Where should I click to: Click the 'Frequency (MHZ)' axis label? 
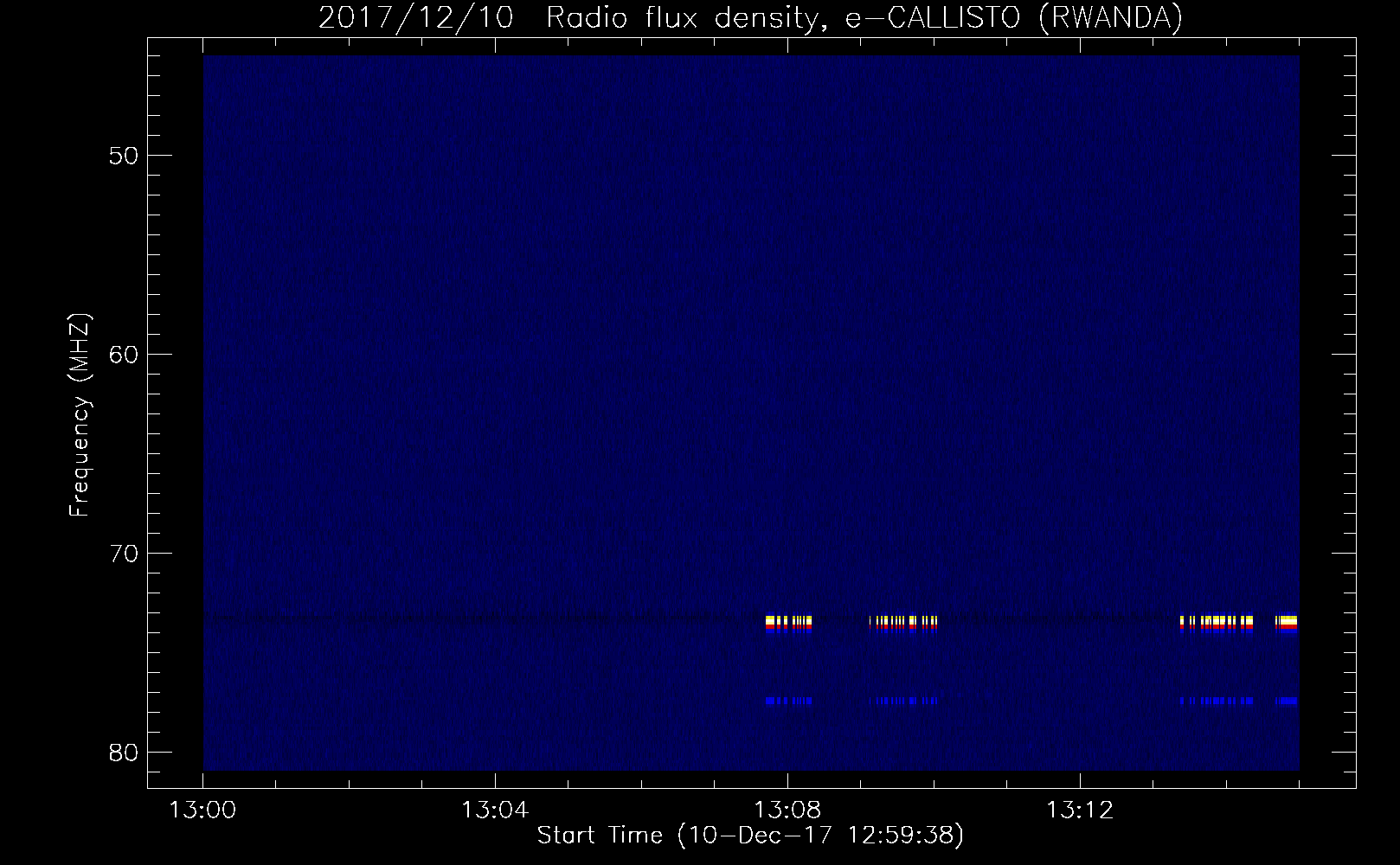(80, 414)
